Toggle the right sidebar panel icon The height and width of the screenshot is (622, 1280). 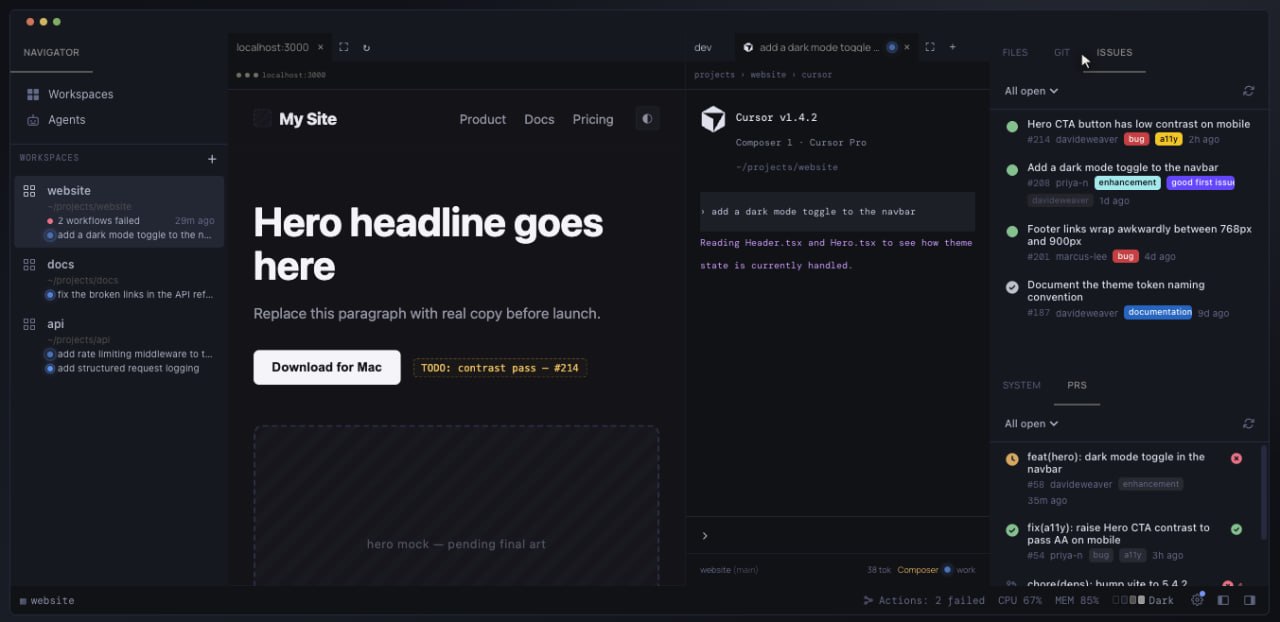[x=1249, y=600]
